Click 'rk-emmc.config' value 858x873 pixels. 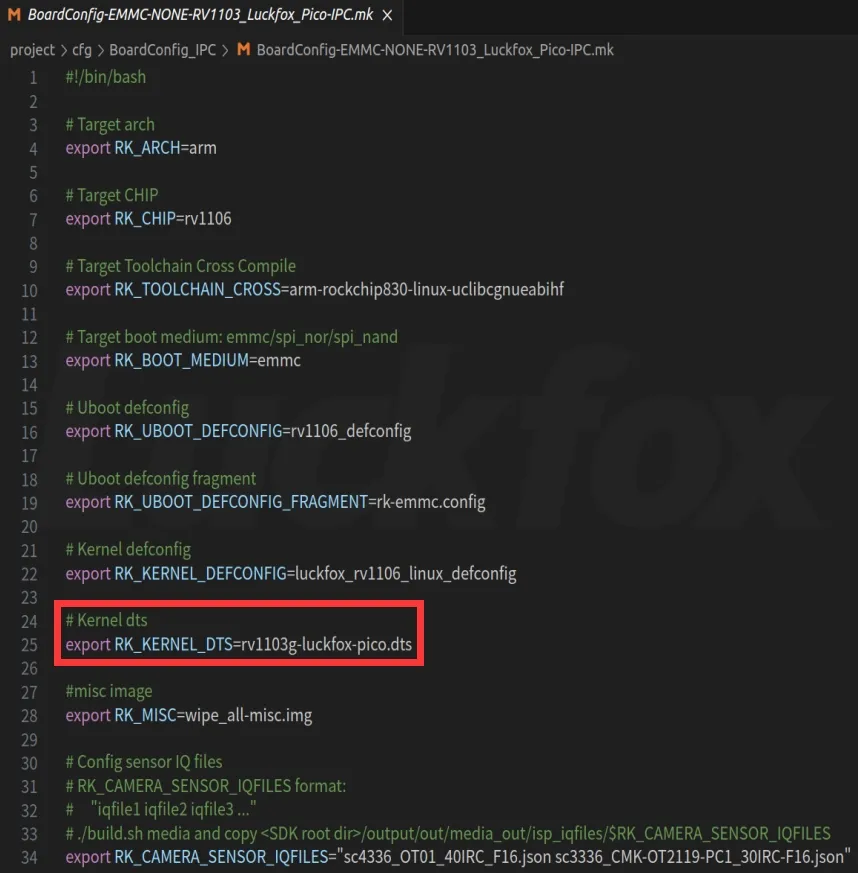(x=431, y=502)
